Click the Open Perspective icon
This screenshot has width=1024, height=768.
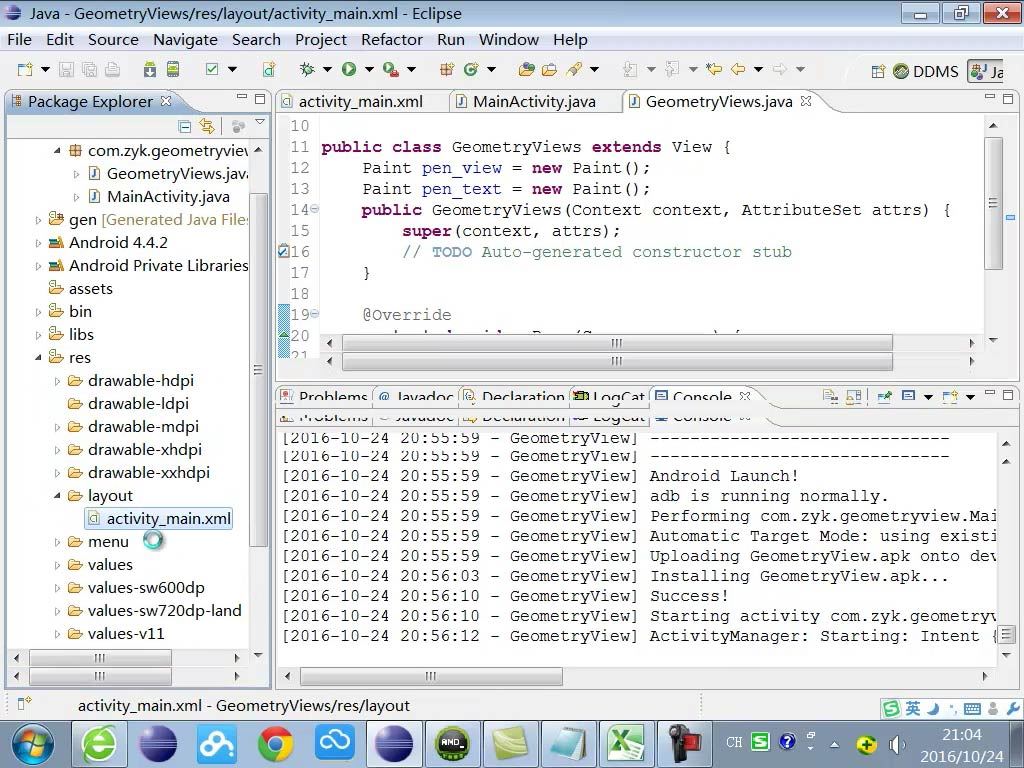click(877, 72)
